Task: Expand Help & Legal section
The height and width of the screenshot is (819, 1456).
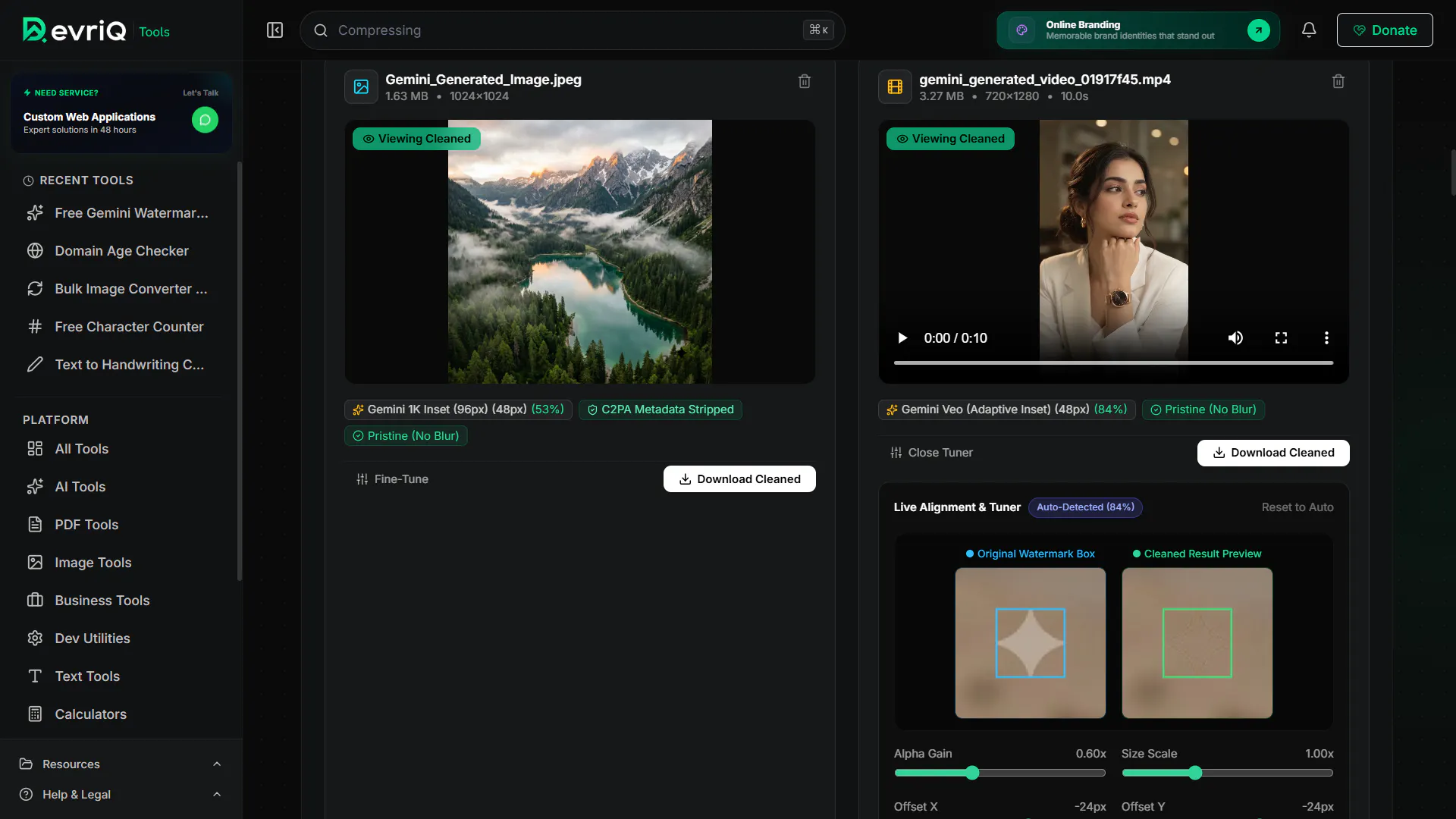Action: tap(121, 795)
